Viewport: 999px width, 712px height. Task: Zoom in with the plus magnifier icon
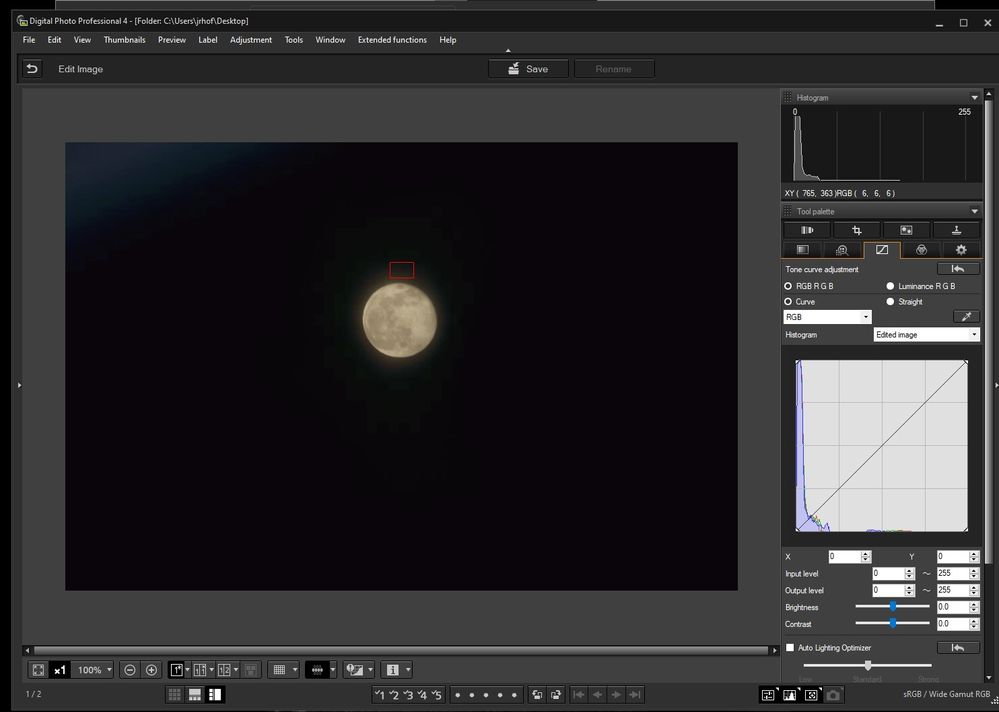click(151, 670)
